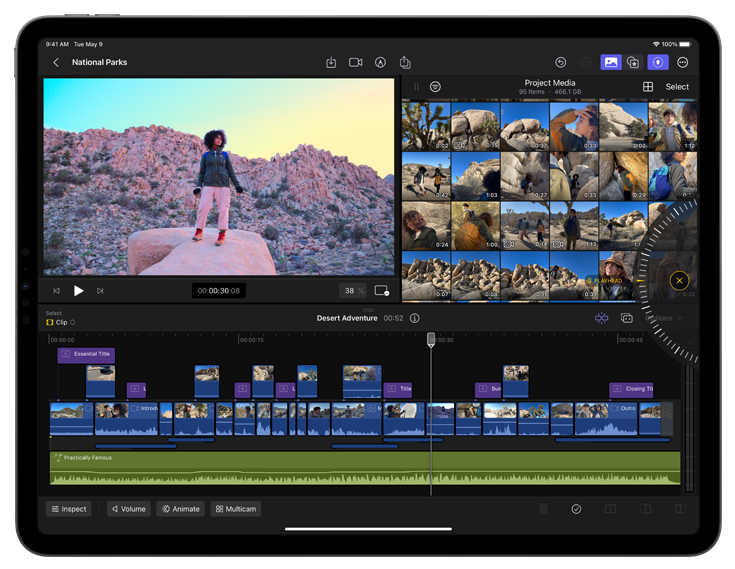This screenshot has height=569, width=735.
Task: Open the camera recording mode
Action: [355, 62]
